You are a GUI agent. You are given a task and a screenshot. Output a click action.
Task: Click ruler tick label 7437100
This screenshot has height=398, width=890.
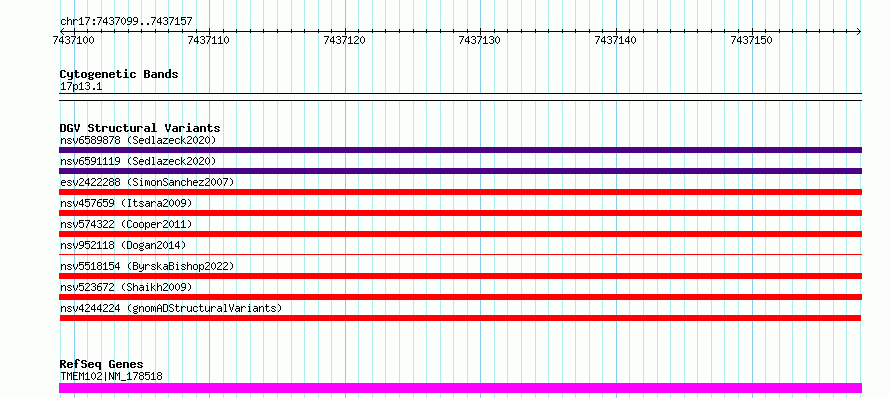[x=73, y=40]
